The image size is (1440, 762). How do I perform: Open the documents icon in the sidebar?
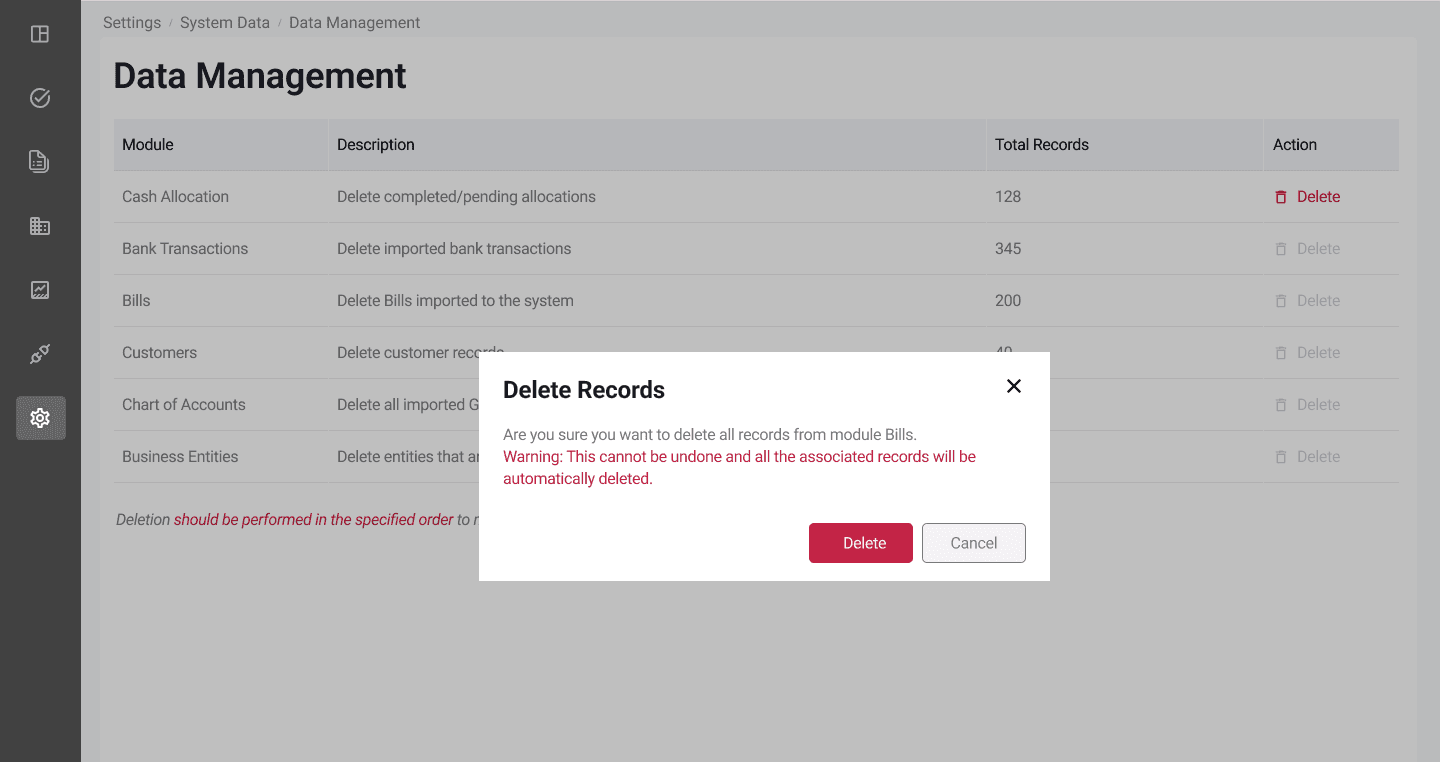(40, 161)
